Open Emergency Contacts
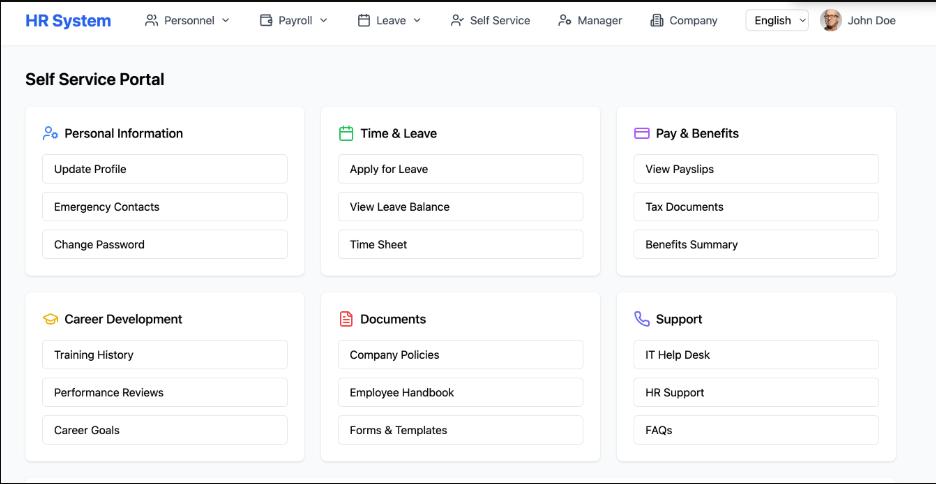 pyautogui.click(x=165, y=206)
